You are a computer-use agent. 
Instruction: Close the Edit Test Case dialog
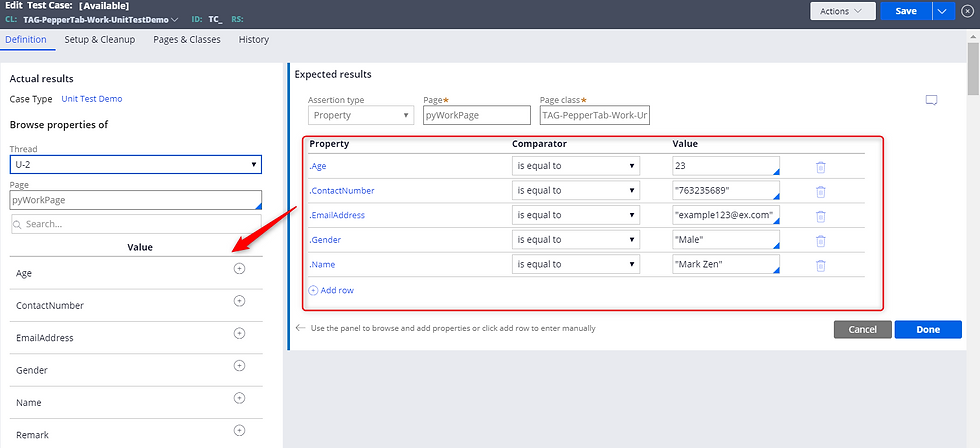967,11
